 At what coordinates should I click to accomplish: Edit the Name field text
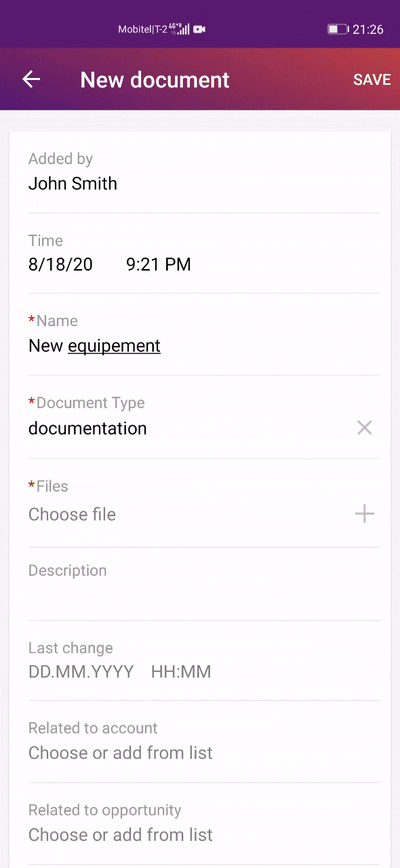click(94, 347)
